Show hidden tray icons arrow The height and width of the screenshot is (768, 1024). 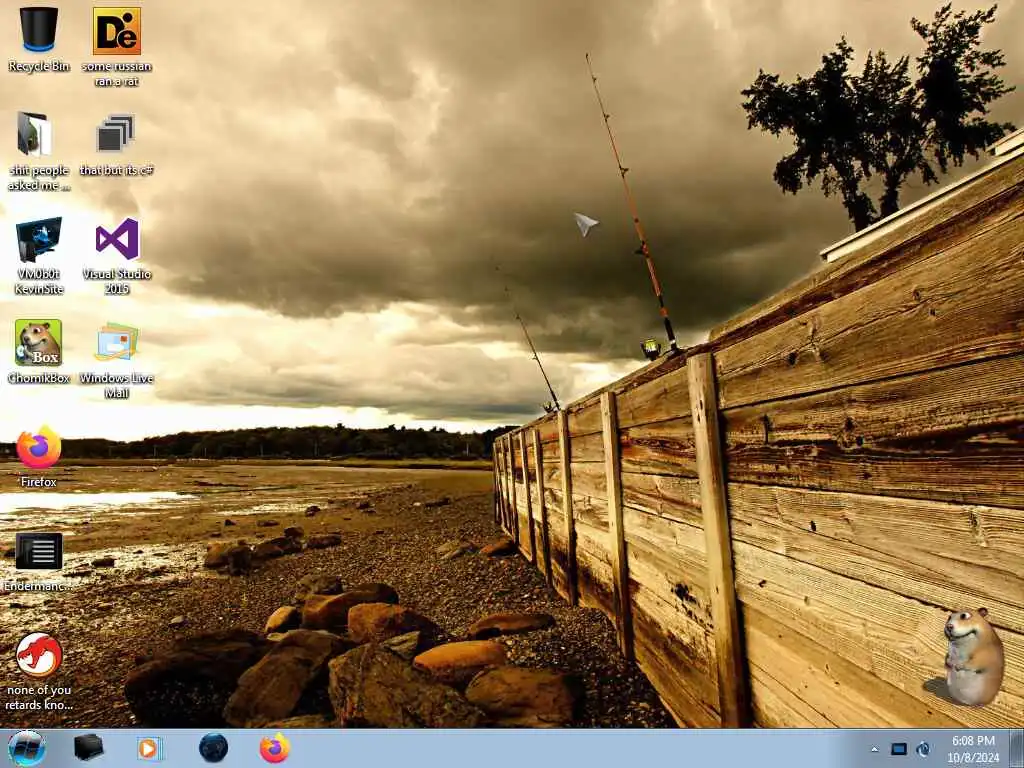pos(874,750)
